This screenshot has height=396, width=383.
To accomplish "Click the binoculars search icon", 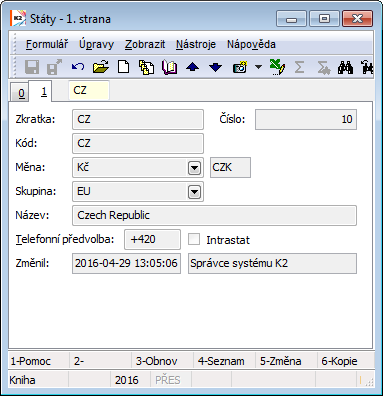I will click(x=345, y=67).
